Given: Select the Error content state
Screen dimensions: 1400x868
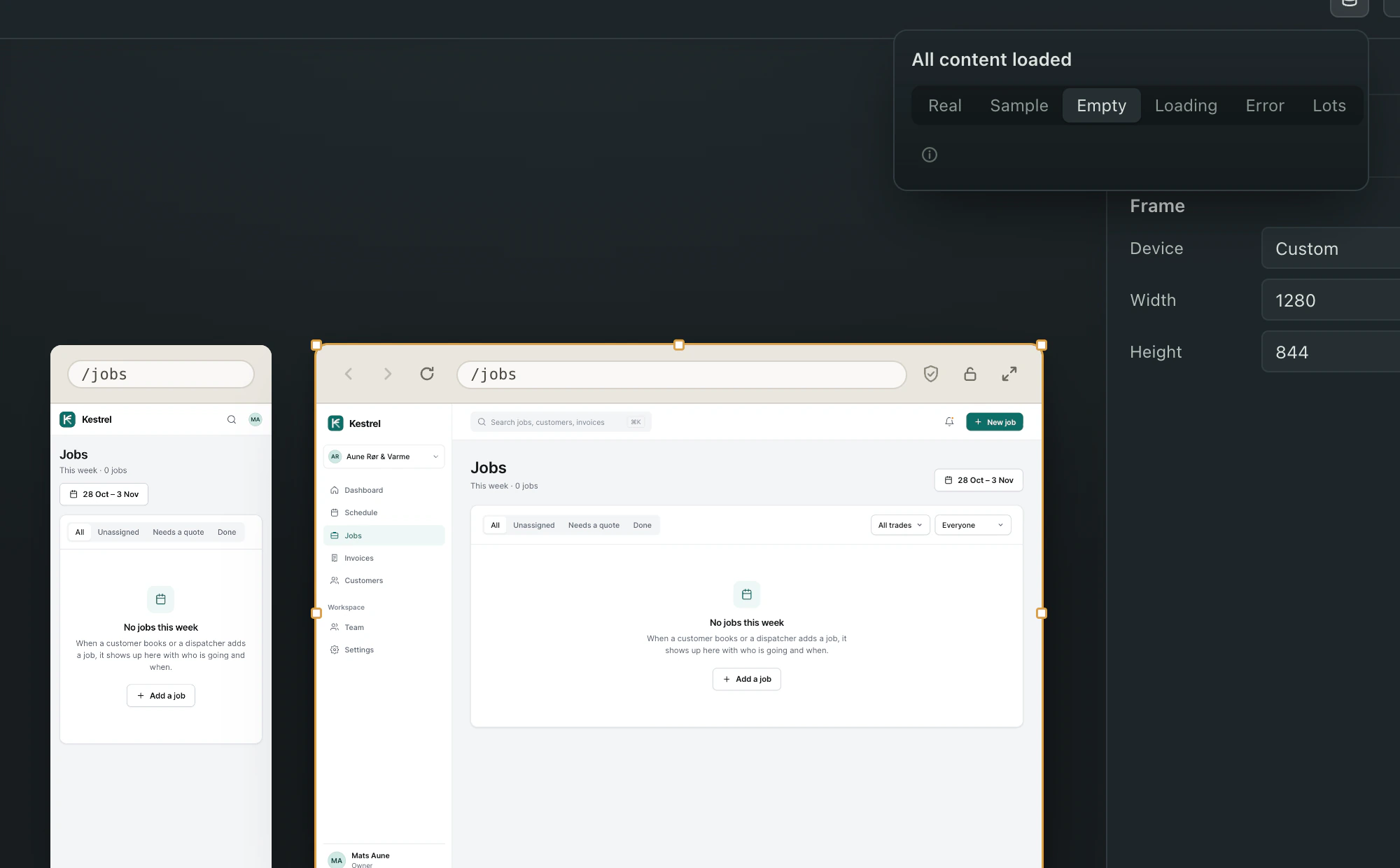Looking at the screenshot, I should [1265, 106].
